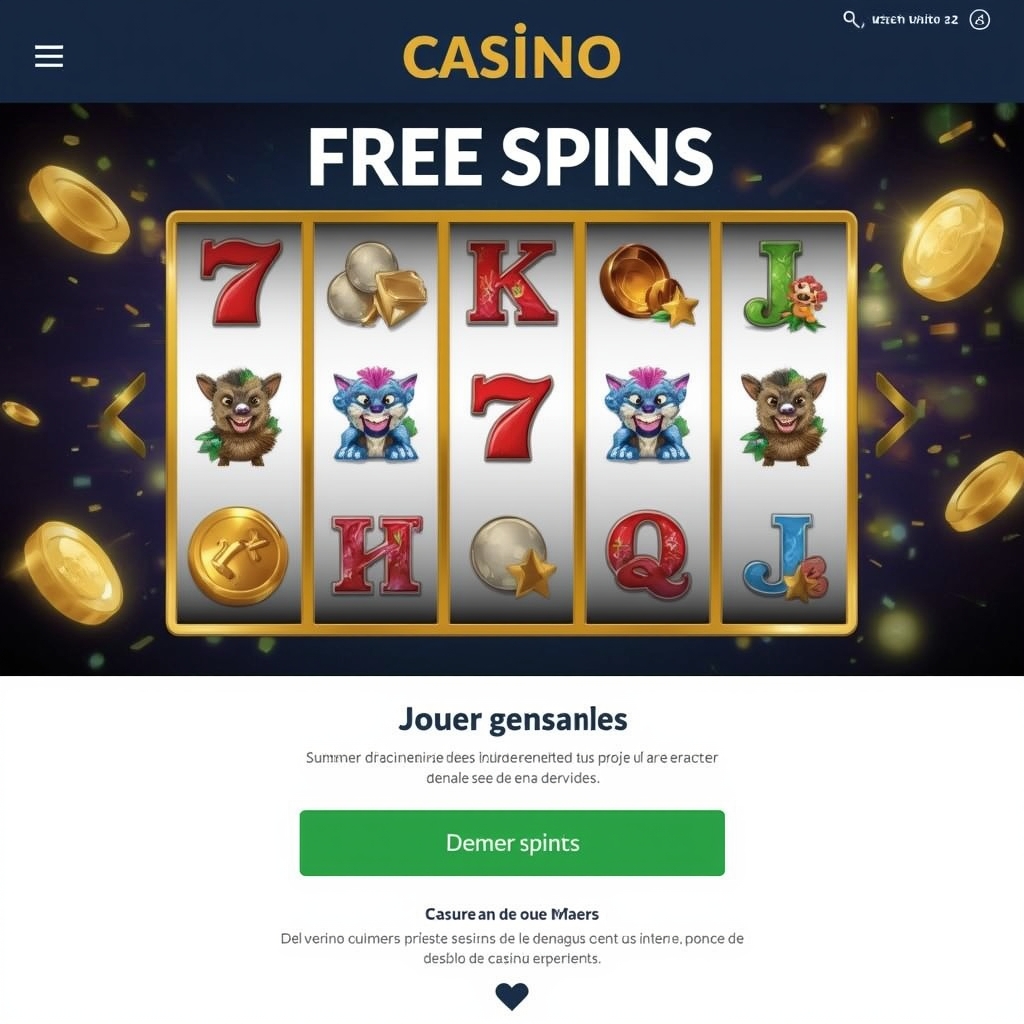1024x1024 pixels.
Task: Click the CASINO logo
Action: point(511,52)
